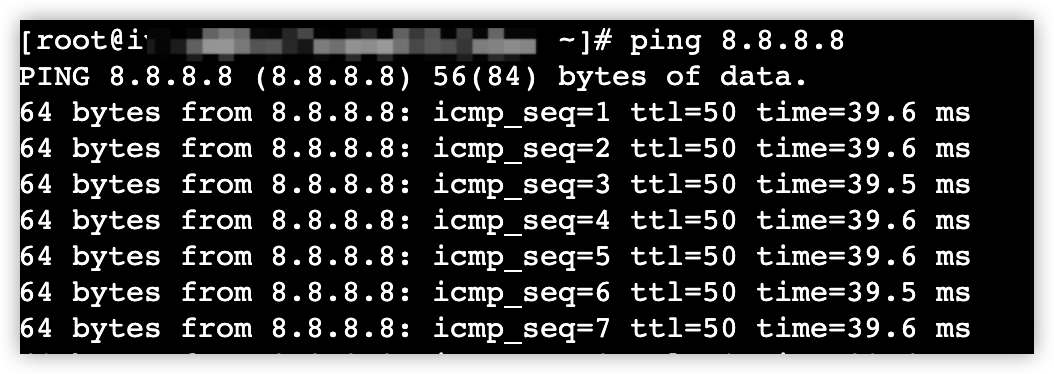Image resolution: width=1054 pixels, height=374 pixels.
Task: Click time=39.6 ms on the icmp_seq=1 line
Action: pos(864,113)
